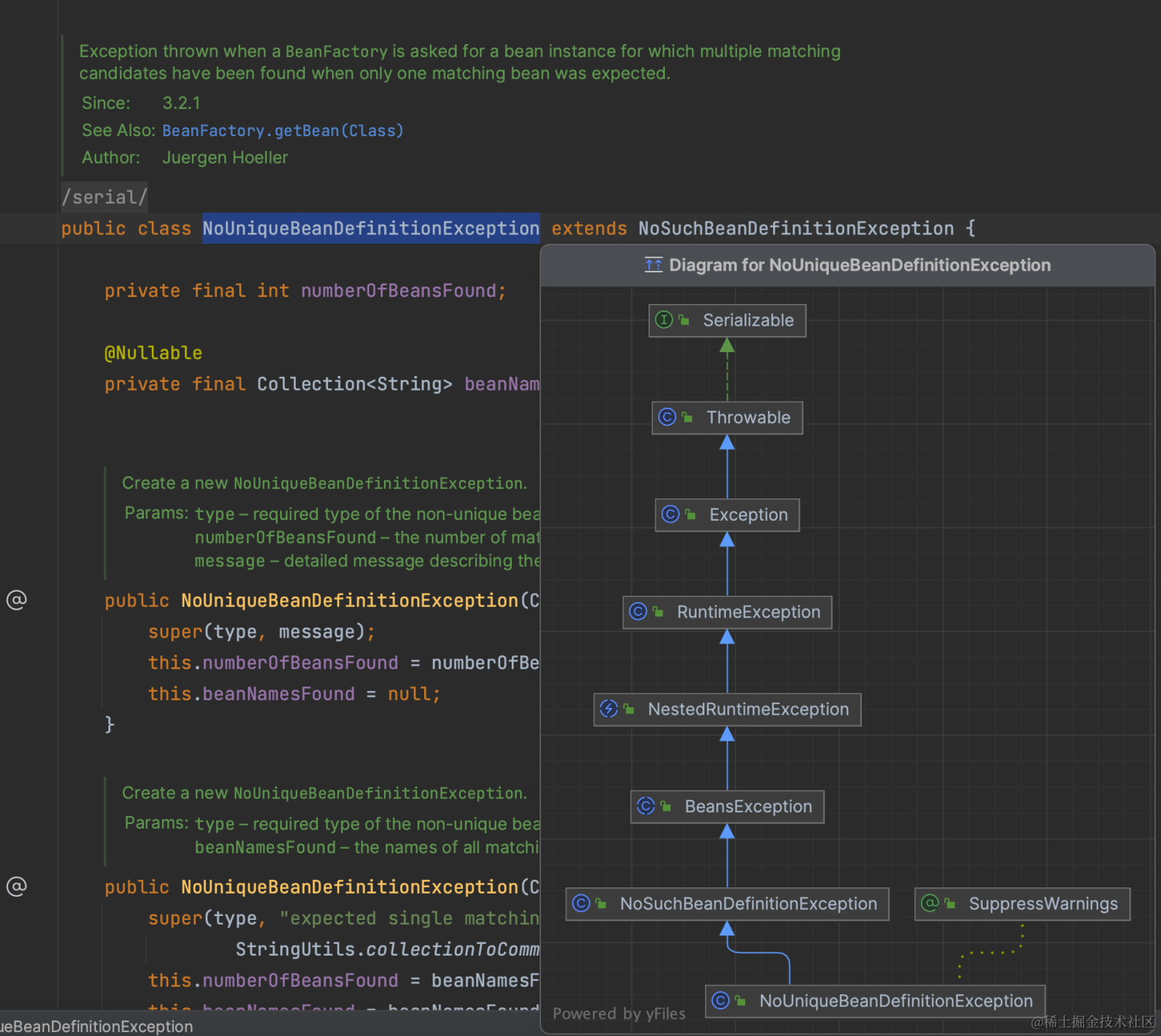The image size is (1161, 1036).
Task: Select the BeansException node in diagram
Action: click(727, 807)
